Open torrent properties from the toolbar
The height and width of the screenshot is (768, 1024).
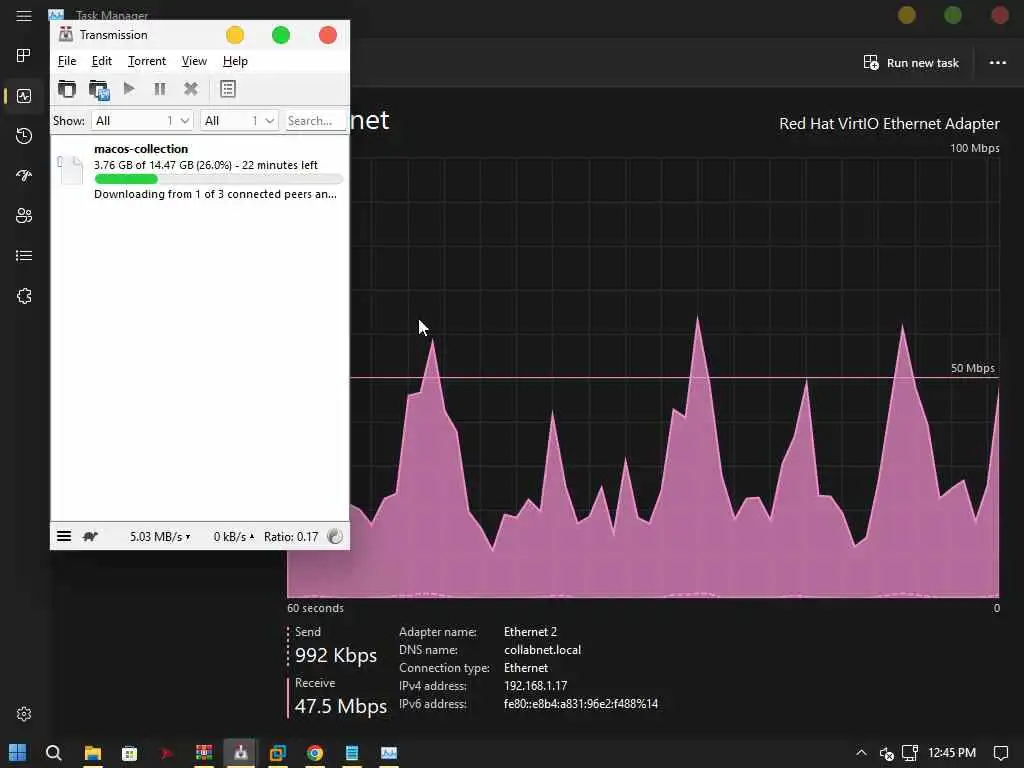click(227, 88)
